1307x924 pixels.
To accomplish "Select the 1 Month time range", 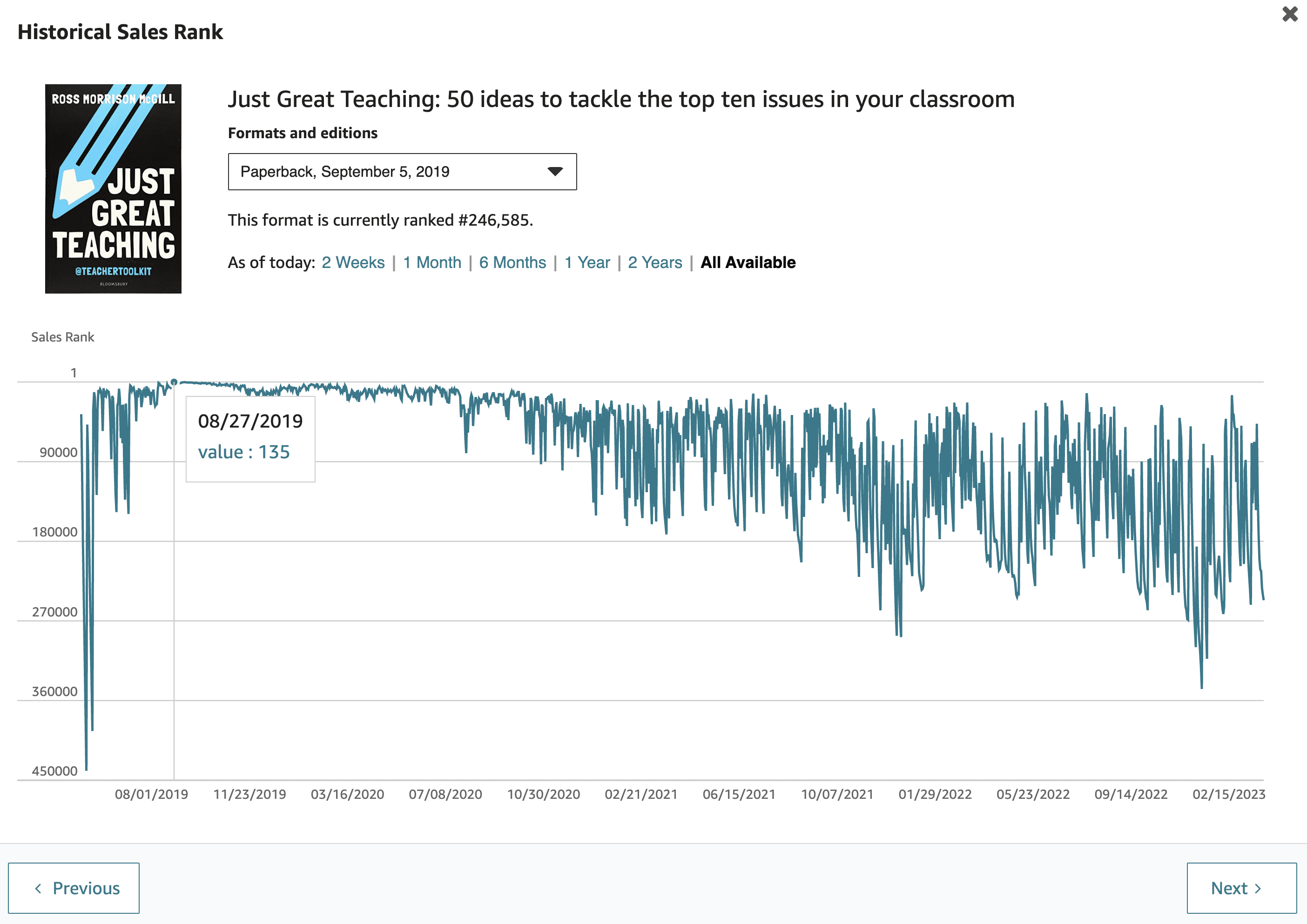I will [432, 262].
